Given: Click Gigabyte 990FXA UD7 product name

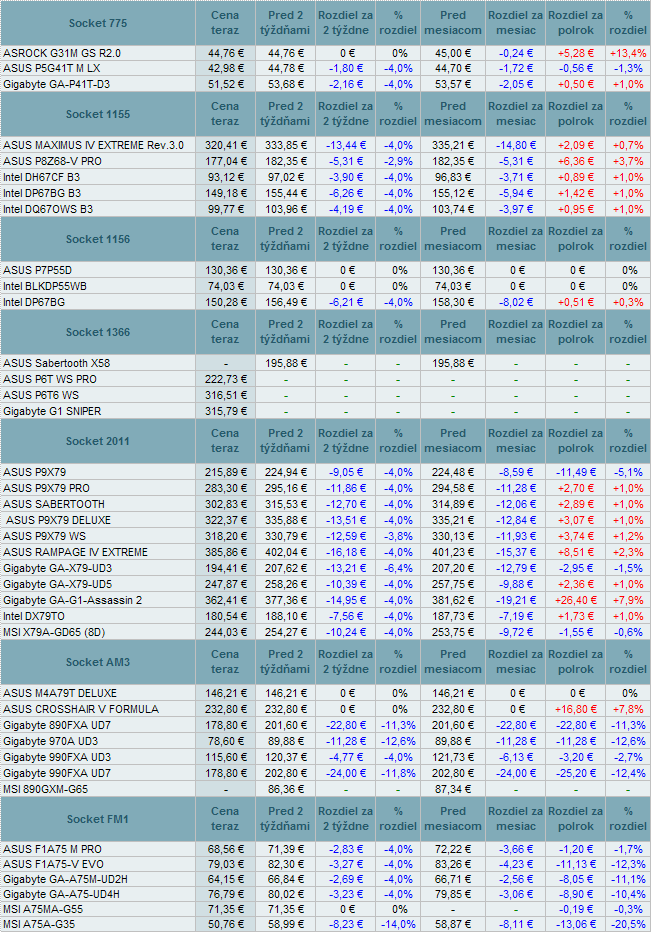Looking at the screenshot, I should point(57,773).
